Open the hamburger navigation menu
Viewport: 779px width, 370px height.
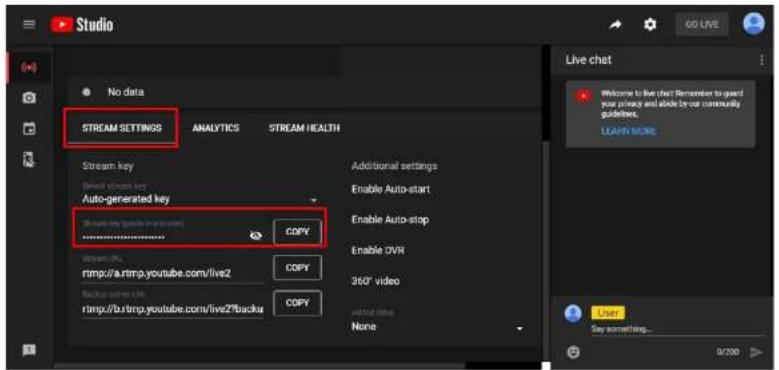click(x=29, y=24)
